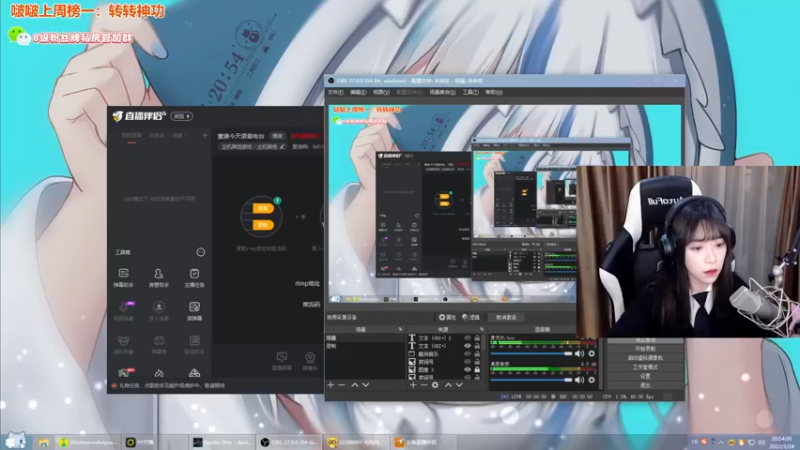The image size is (800, 450).
Task: Toggle eye visibility of 图像 3 source
Action: coord(467,369)
